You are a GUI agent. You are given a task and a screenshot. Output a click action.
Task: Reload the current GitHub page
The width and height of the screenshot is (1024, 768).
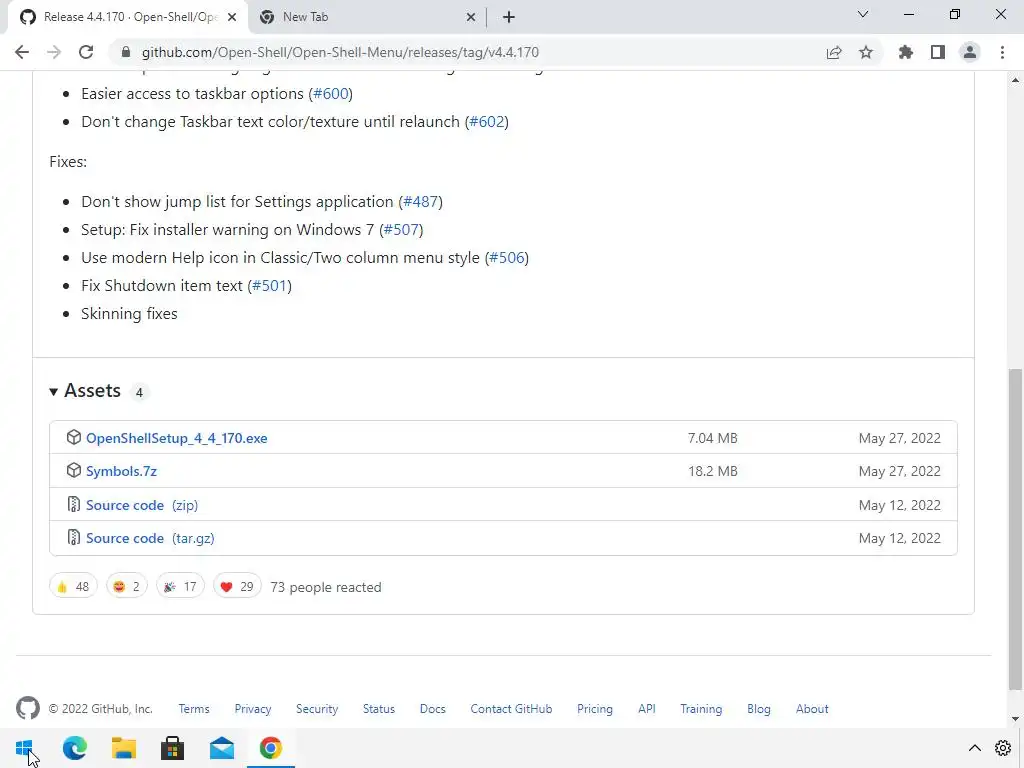86,52
